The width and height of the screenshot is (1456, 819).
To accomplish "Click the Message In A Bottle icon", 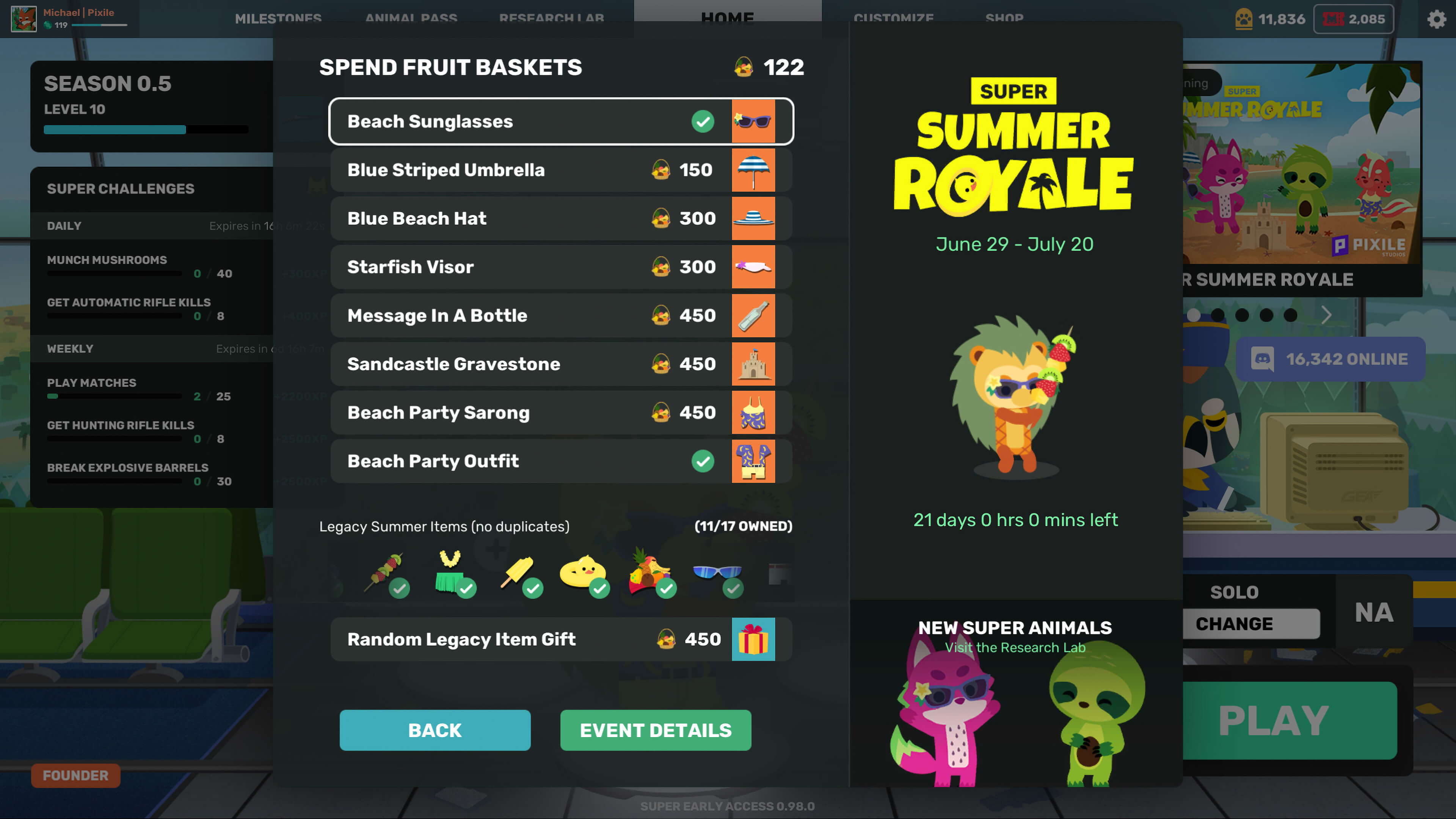I will click(x=753, y=315).
